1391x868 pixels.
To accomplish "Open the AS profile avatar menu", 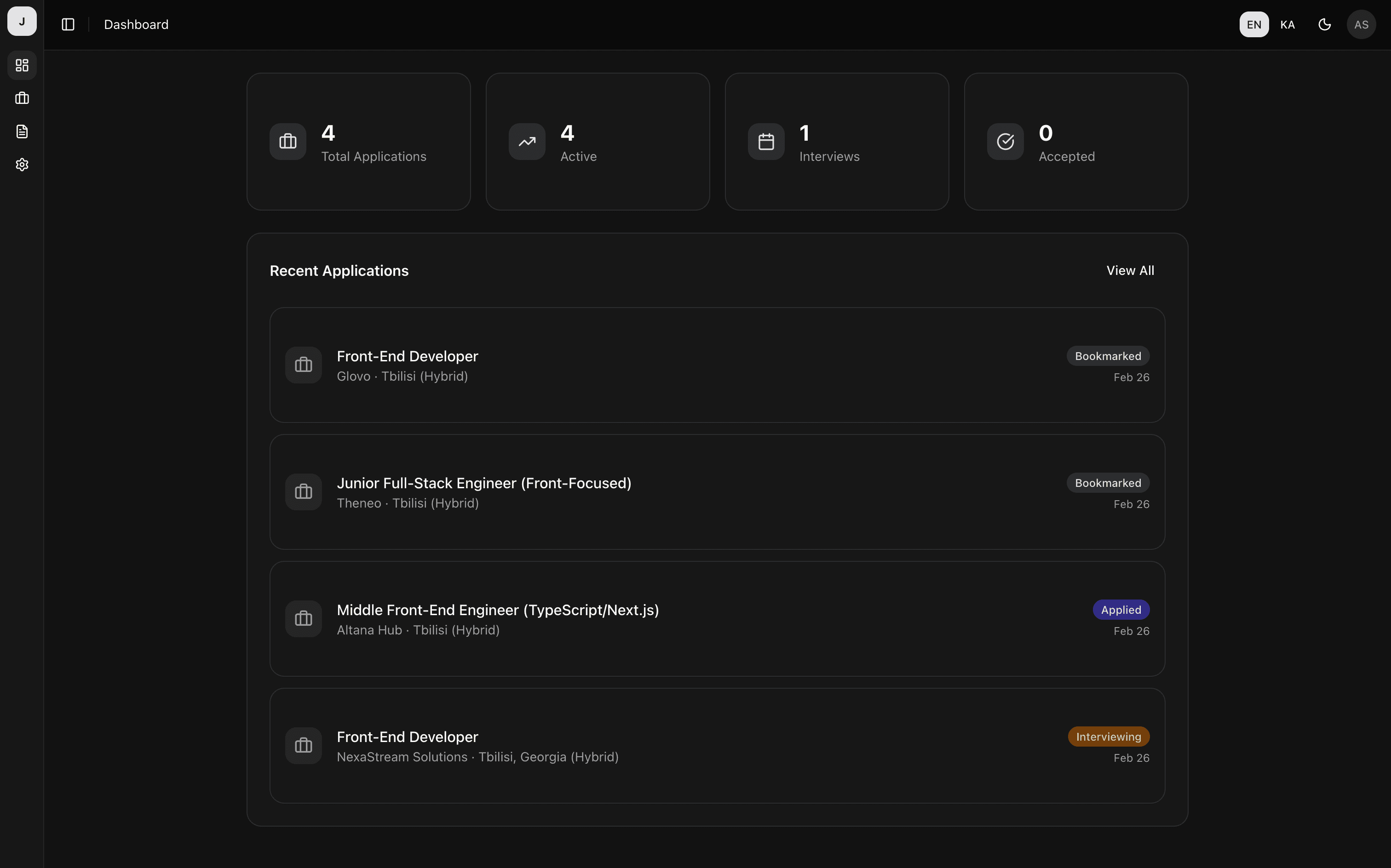I will [x=1361, y=24].
